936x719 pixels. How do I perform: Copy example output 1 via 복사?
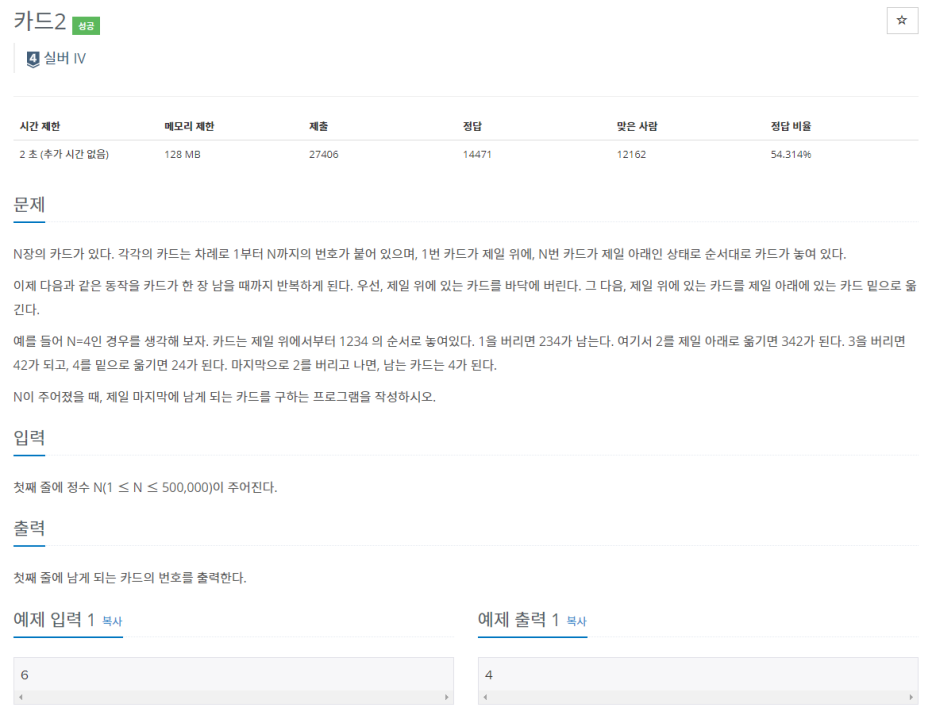click(x=576, y=621)
